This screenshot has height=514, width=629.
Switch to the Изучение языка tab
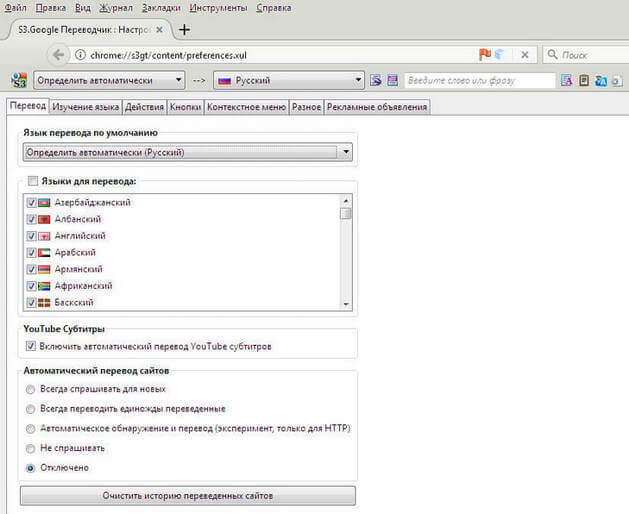pyautogui.click(x=86, y=107)
